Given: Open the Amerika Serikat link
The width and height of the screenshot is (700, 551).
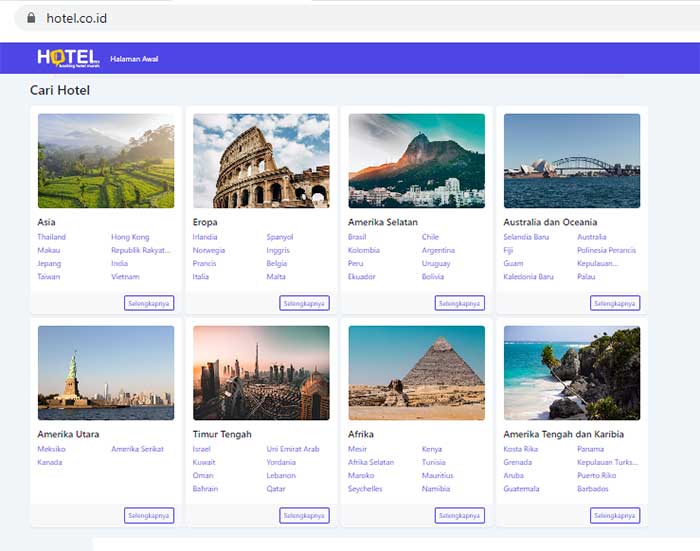Looking at the screenshot, I should pyautogui.click(x=138, y=449).
